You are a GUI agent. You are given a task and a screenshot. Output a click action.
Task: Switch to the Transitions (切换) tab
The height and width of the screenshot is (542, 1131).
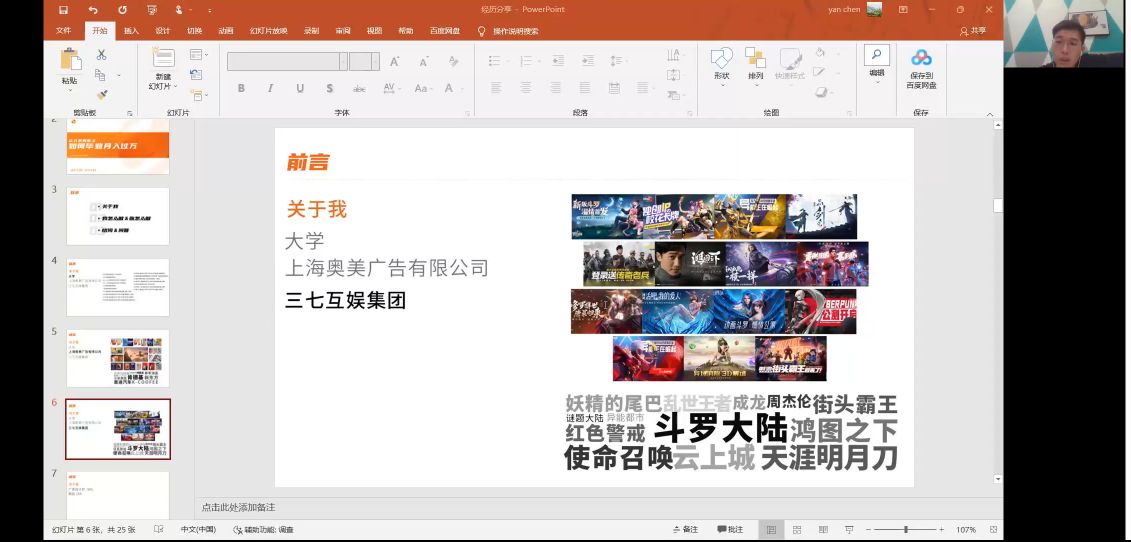tap(195, 31)
